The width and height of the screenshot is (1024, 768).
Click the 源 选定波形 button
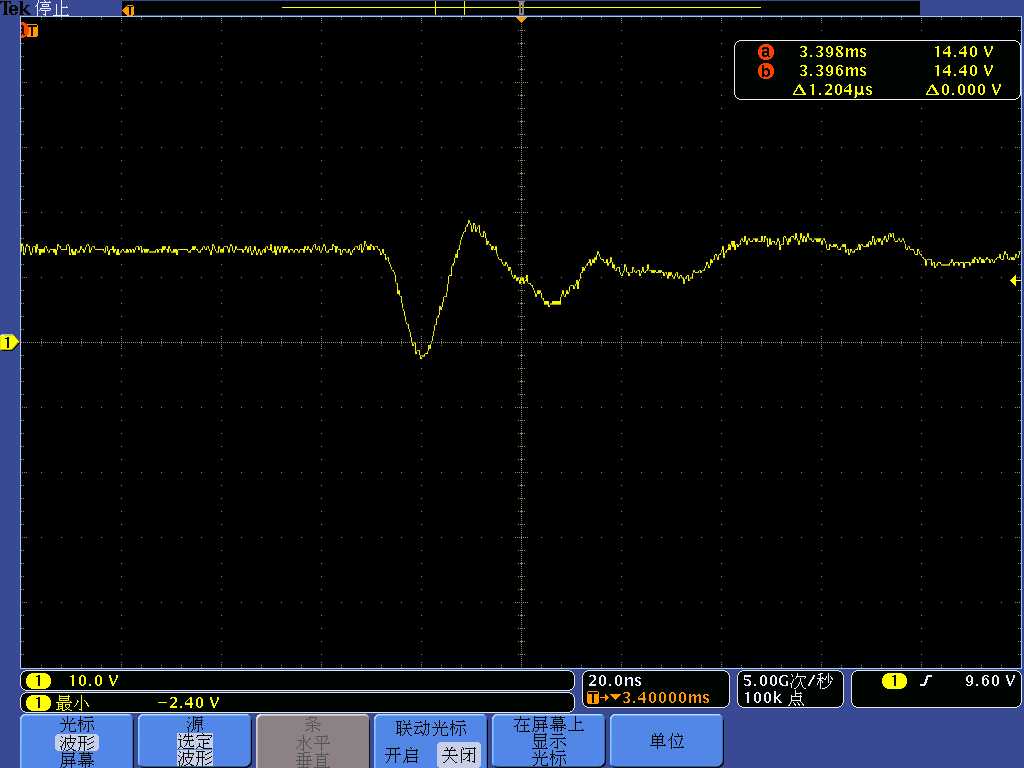click(x=195, y=741)
